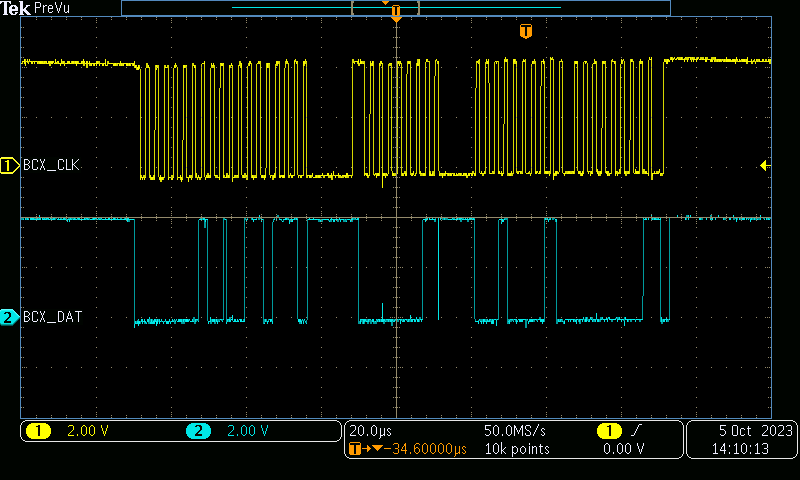This screenshot has width=800, height=480.
Task: Click the bracketed window in record overview bar
Action: (x=385, y=8)
